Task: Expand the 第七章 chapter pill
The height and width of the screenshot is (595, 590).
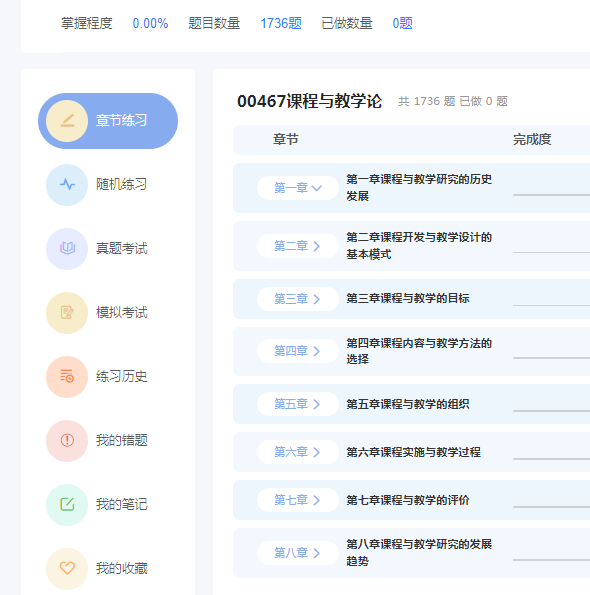Action: tap(298, 500)
